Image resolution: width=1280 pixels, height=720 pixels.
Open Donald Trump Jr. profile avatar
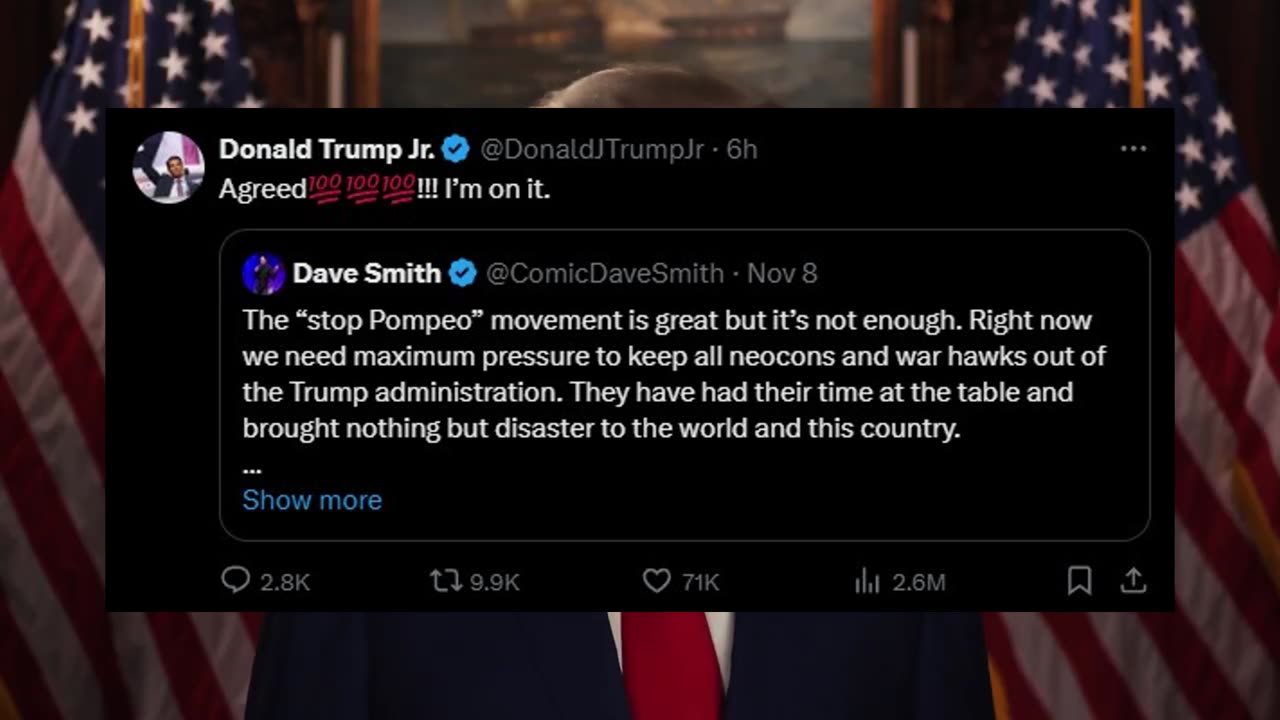coord(168,167)
